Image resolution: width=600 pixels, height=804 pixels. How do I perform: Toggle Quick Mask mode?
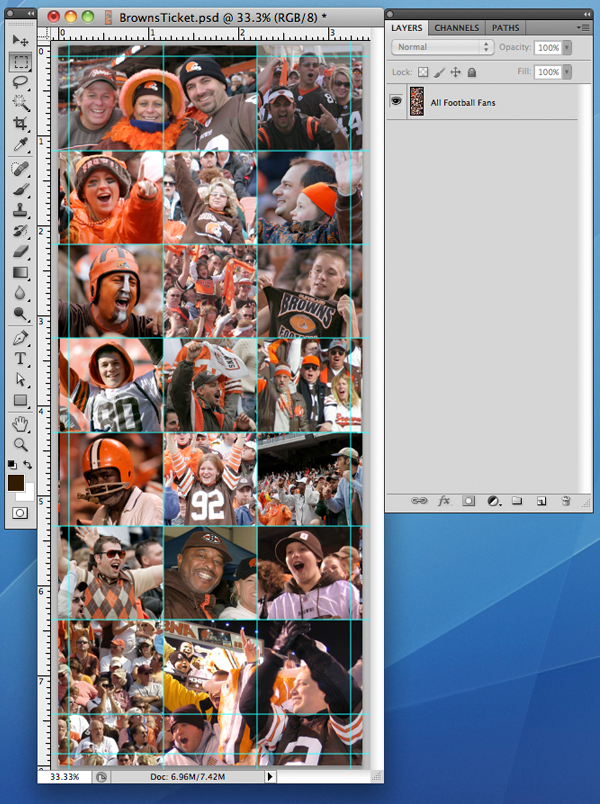click(x=21, y=513)
